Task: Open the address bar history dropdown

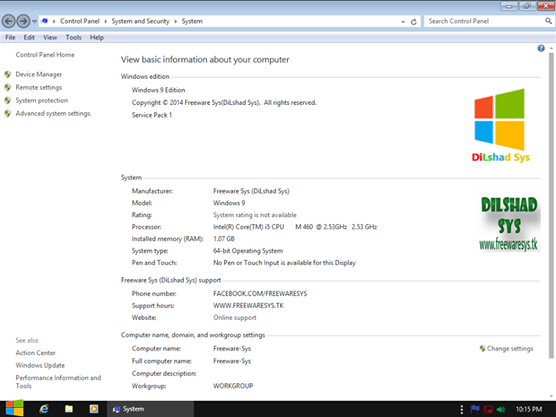Action: pyautogui.click(x=403, y=22)
